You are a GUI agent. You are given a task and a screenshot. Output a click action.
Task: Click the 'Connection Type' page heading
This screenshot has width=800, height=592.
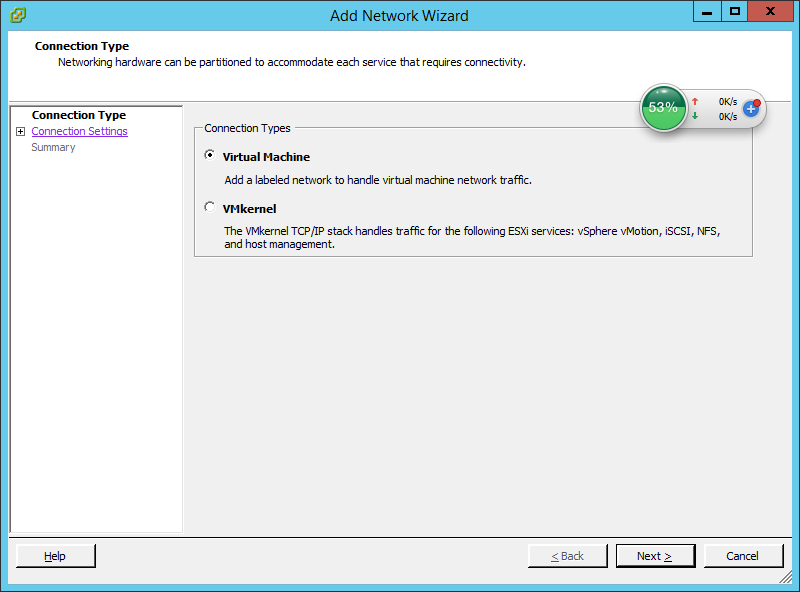click(x=82, y=46)
